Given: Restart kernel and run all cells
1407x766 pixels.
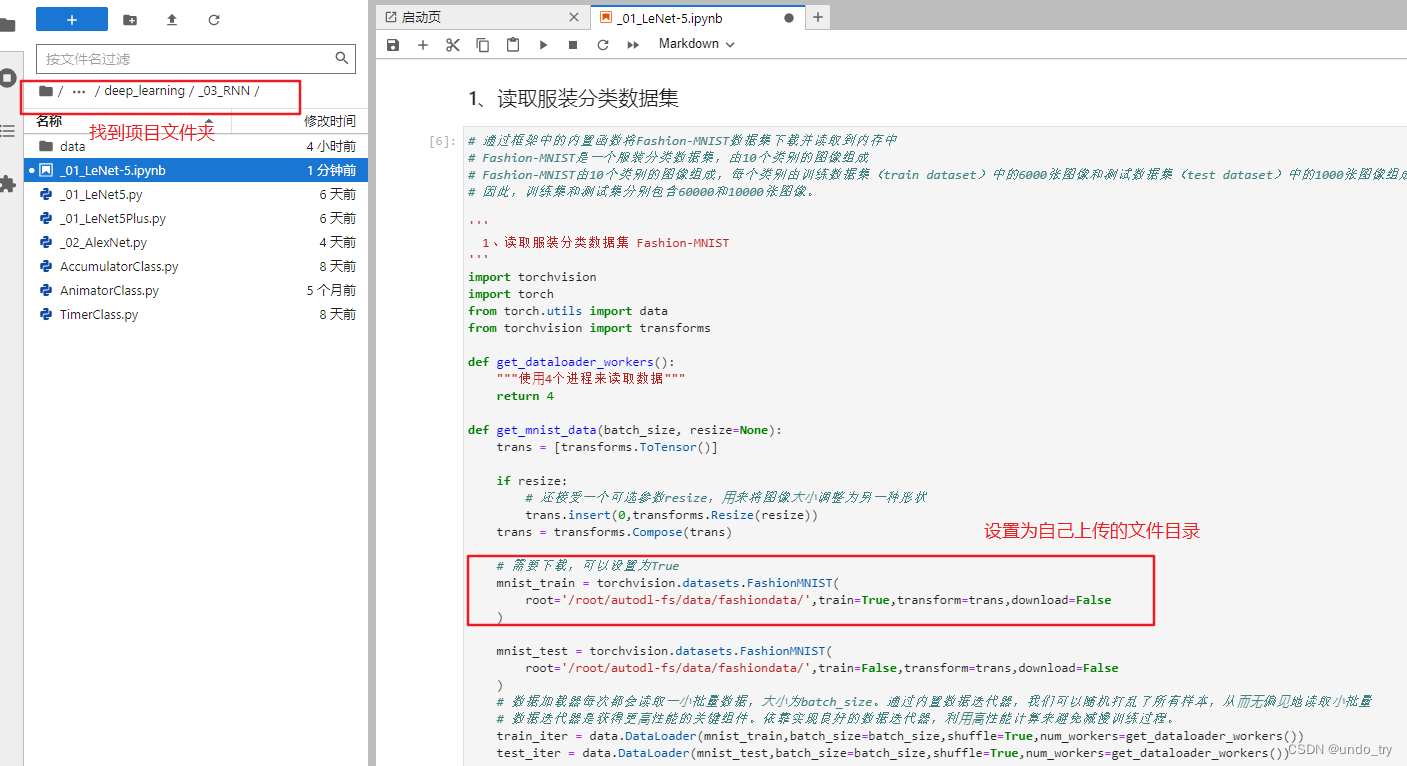Looking at the screenshot, I should click(x=633, y=45).
